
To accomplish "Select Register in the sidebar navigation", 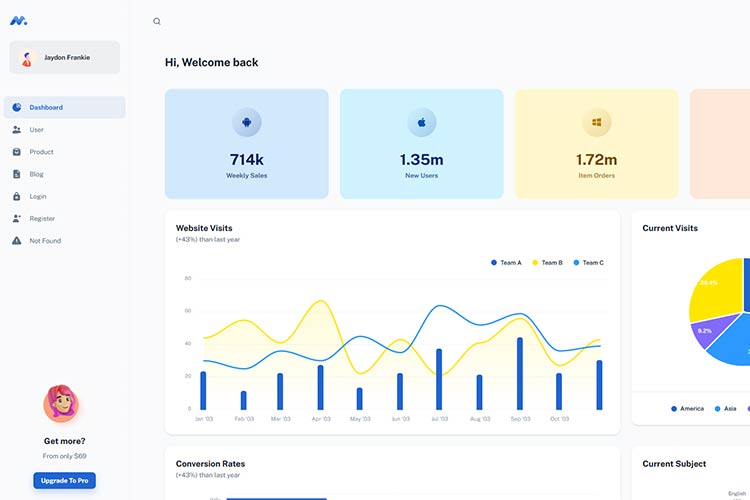I will click(42, 218).
